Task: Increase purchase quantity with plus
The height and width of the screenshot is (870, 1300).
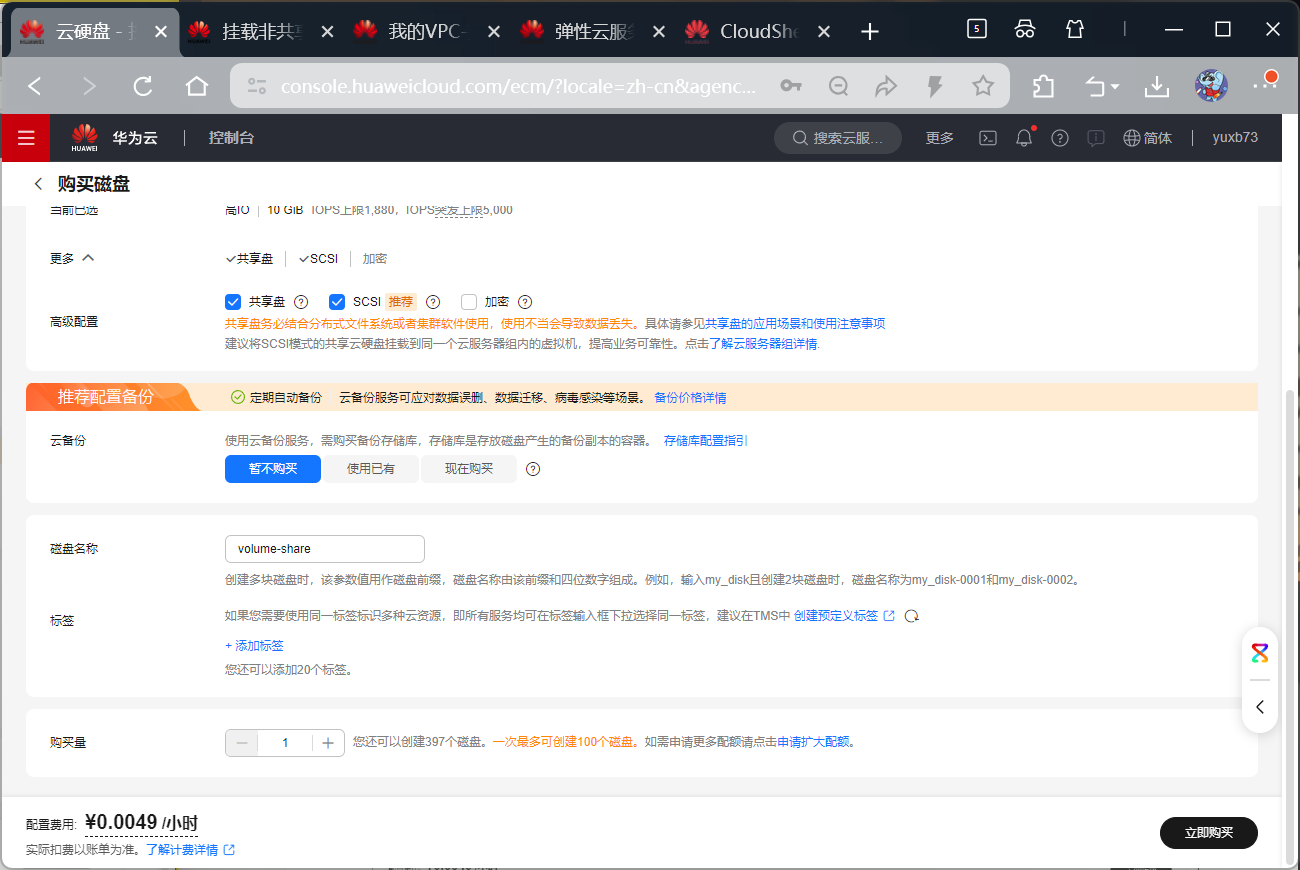Action: click(x=328, y=743)
